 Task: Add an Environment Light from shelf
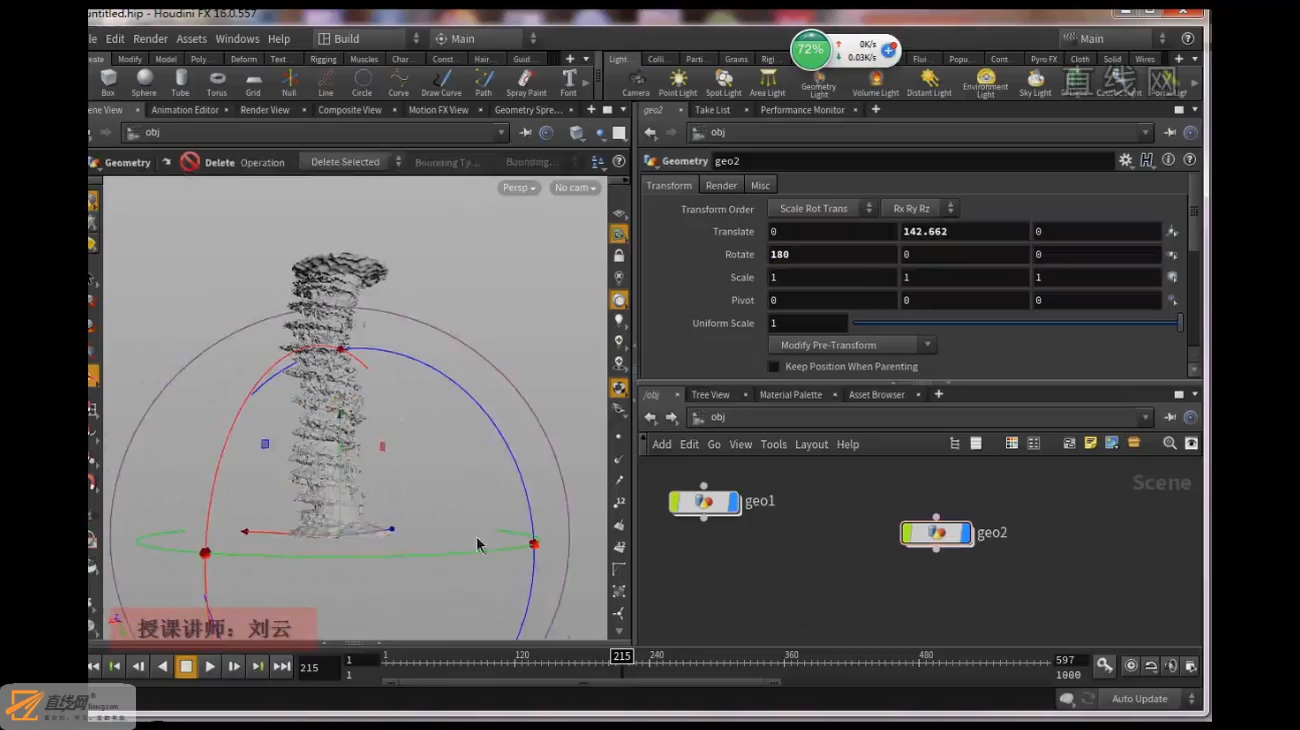tap(985, 84)
